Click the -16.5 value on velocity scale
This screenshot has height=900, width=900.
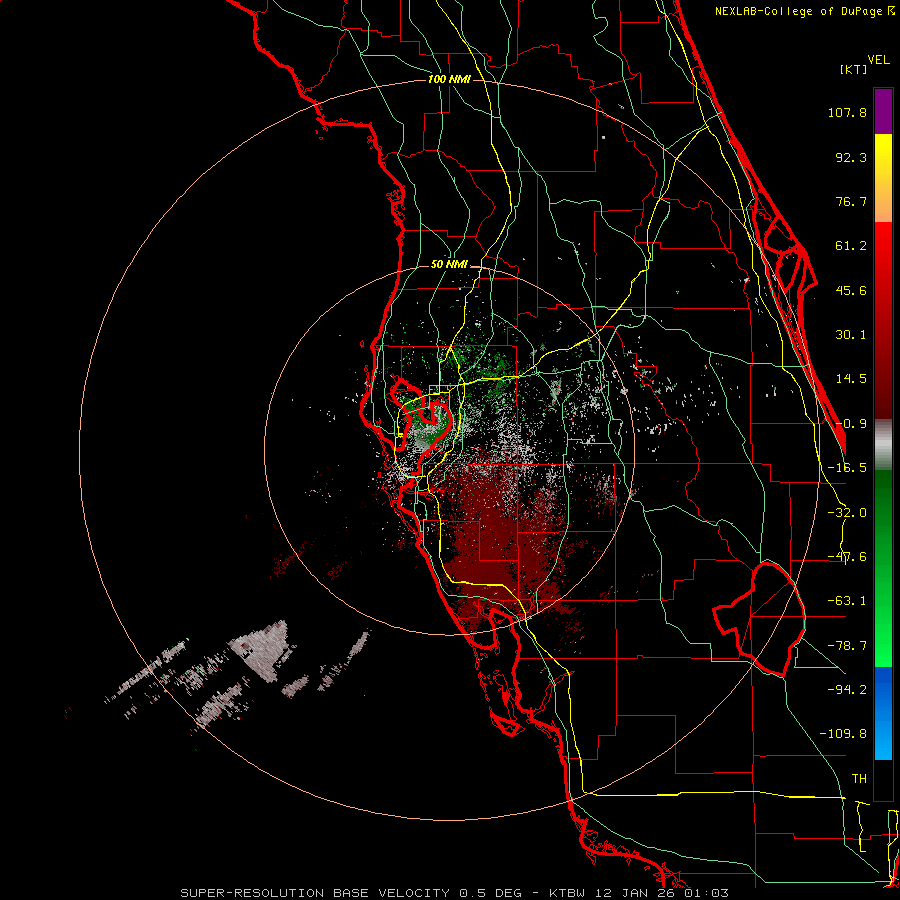(x=847, y=468)
